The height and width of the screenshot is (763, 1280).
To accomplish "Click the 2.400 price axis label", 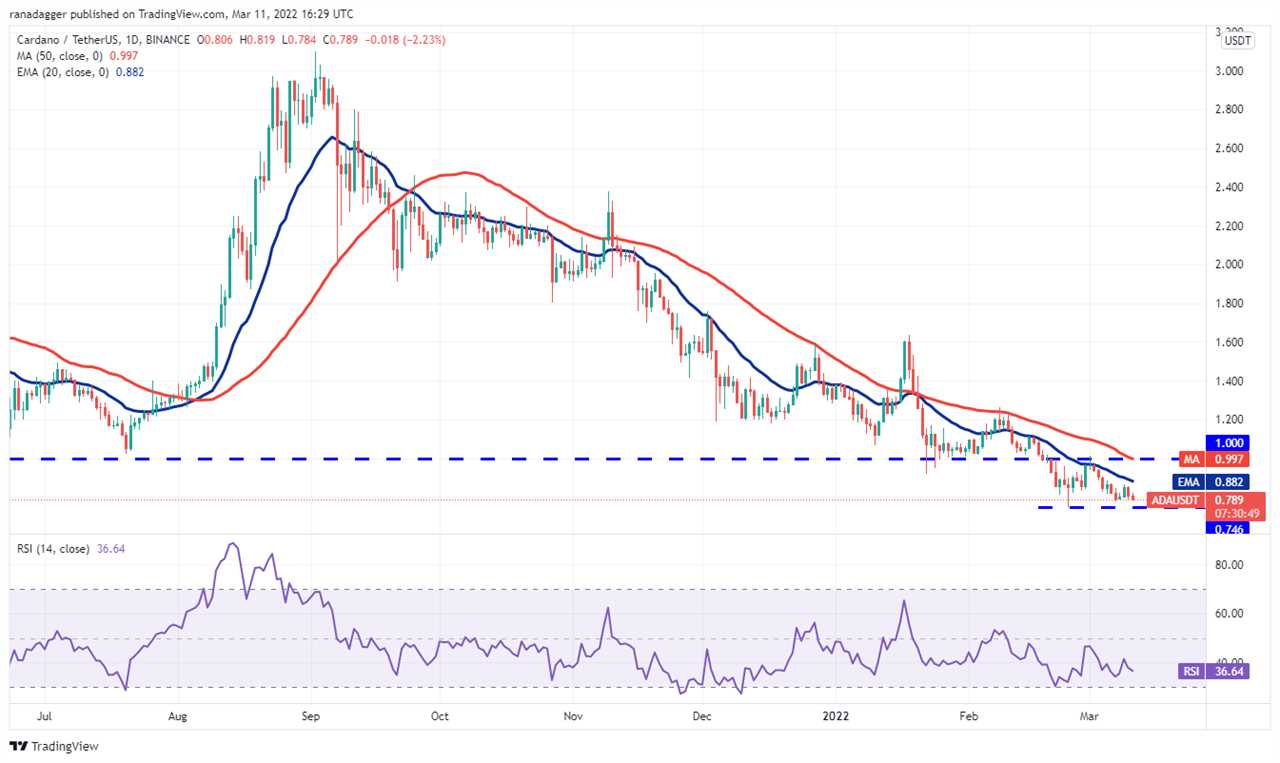I will [x=1229, y=187].
